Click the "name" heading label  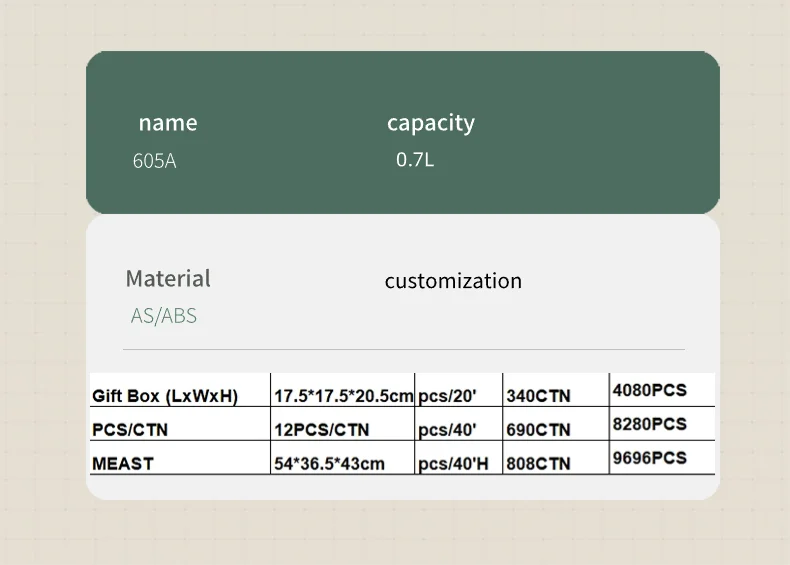[x=168, y=123]
